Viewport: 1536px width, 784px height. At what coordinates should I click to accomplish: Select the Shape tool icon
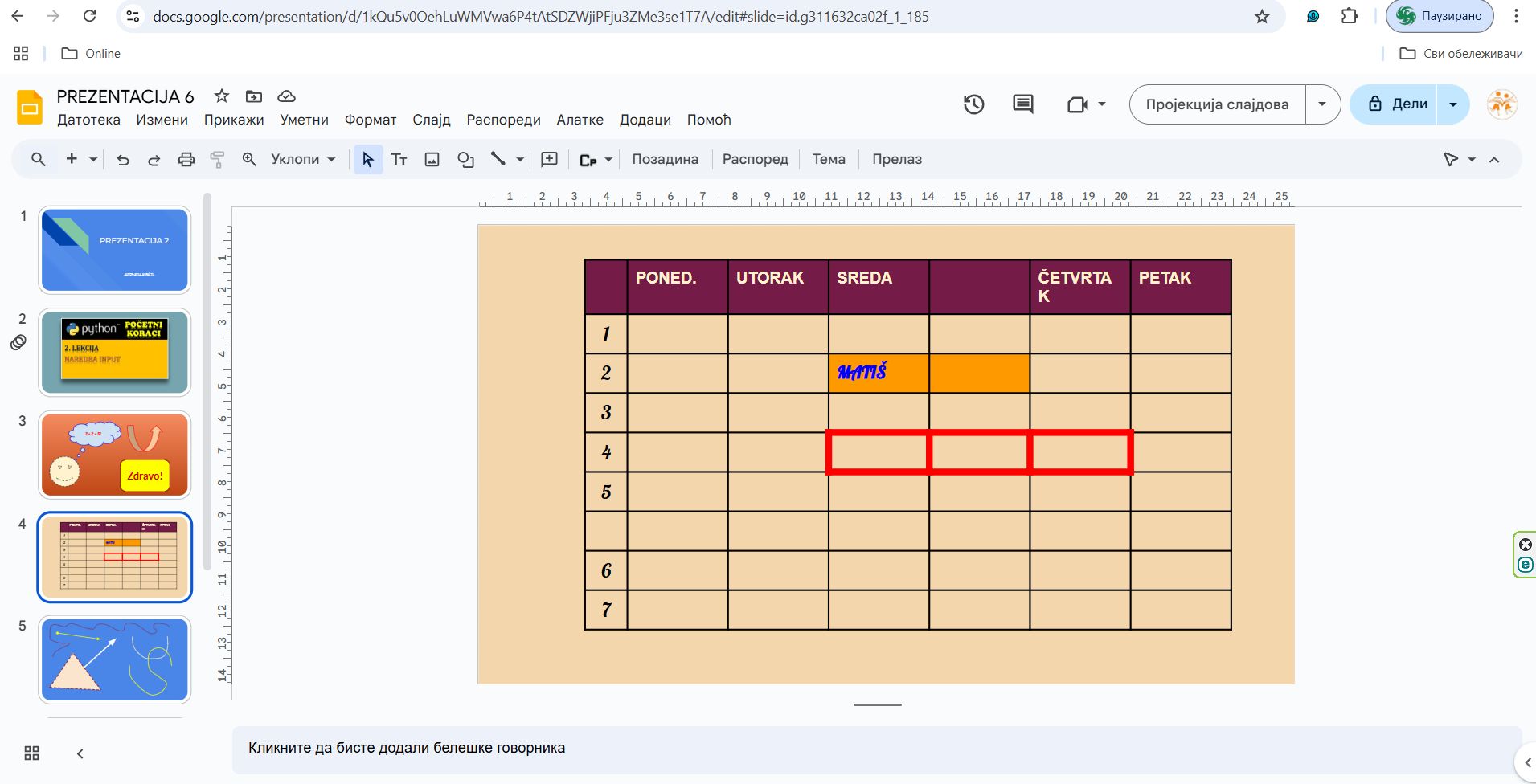[465, 160]
